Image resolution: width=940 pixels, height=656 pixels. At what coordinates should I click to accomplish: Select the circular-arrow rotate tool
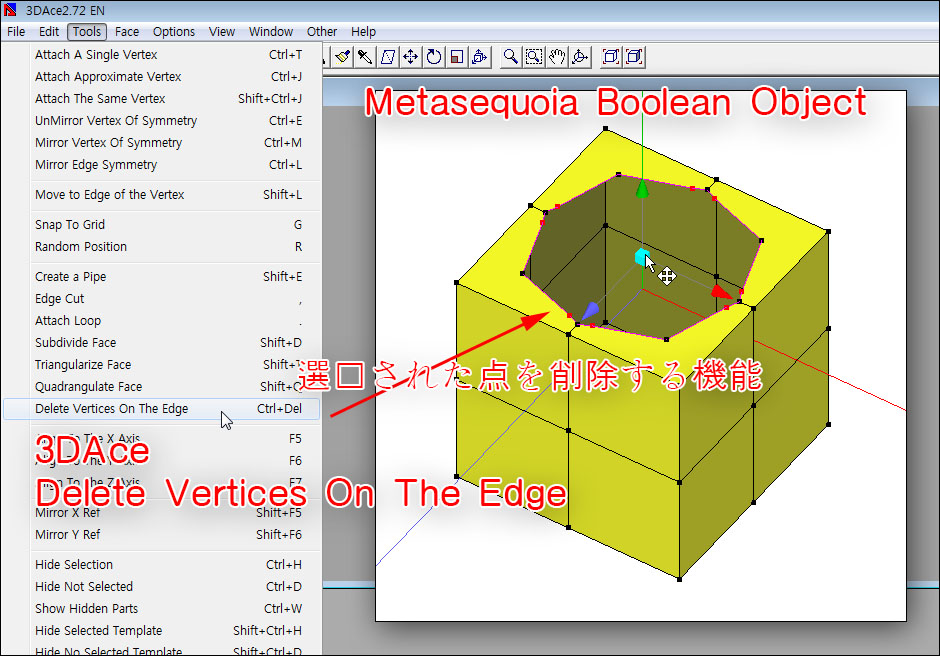tap(433, 57)
